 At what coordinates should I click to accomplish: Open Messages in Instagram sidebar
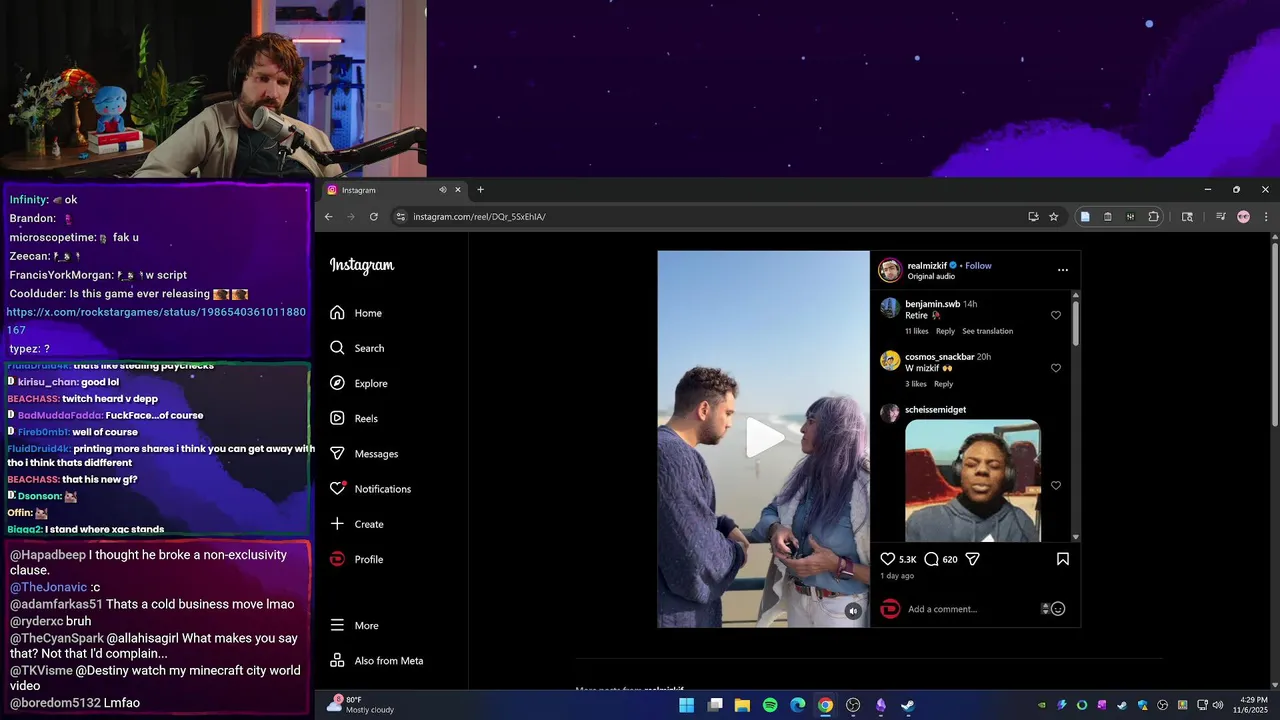(x=363, y=454)
